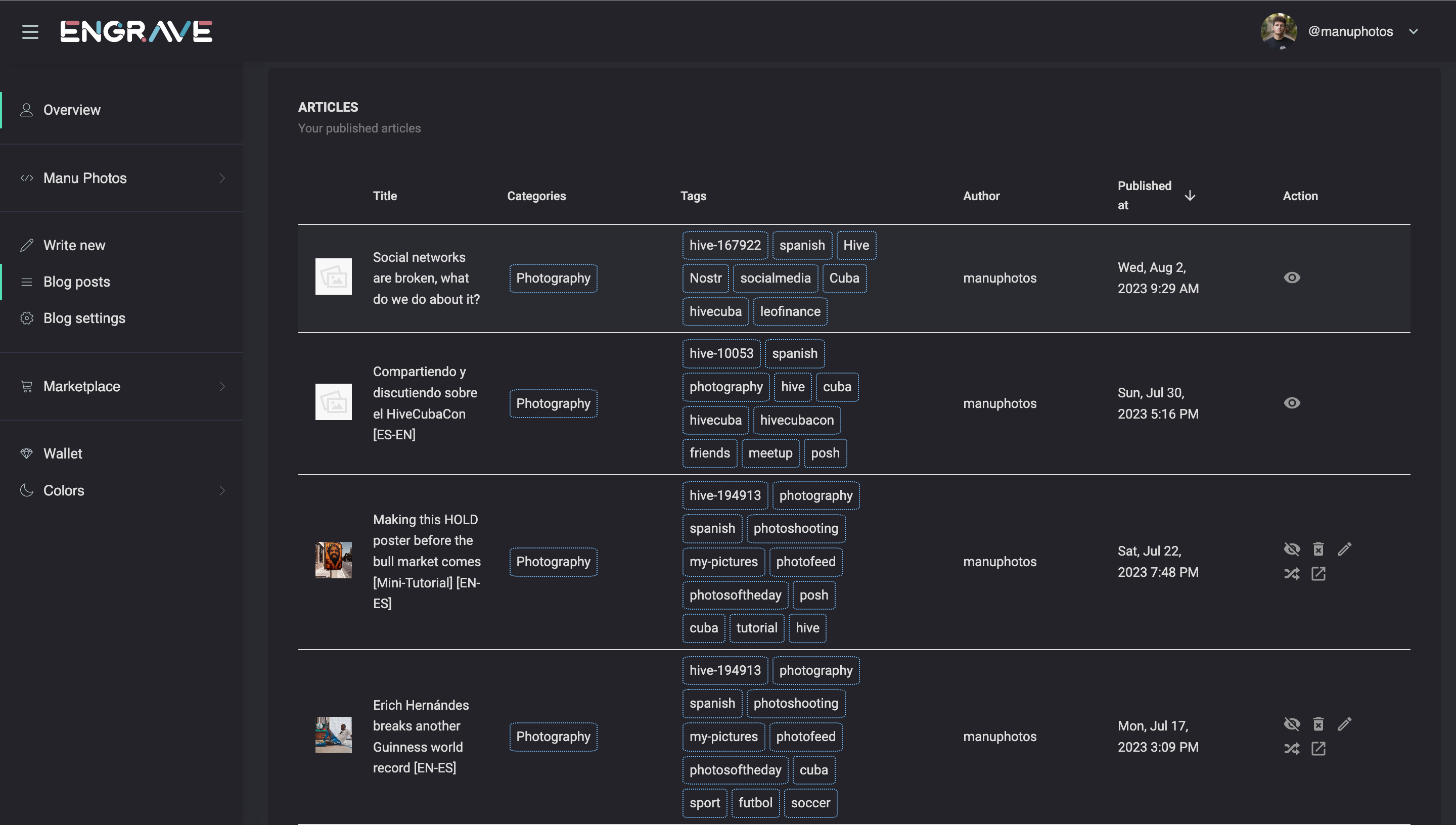The width and height of the screenshot is (1456, 825).
Task: Click the Blog settings gear icon
Action: point(26,318)
